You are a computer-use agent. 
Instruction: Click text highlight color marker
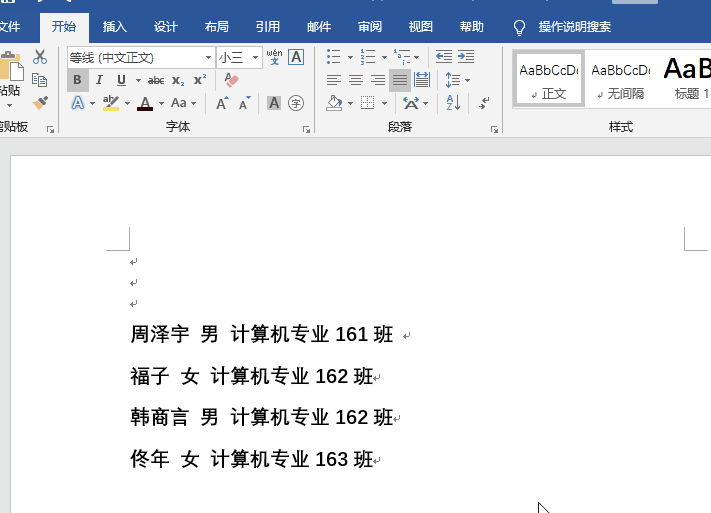coord(111,103)
